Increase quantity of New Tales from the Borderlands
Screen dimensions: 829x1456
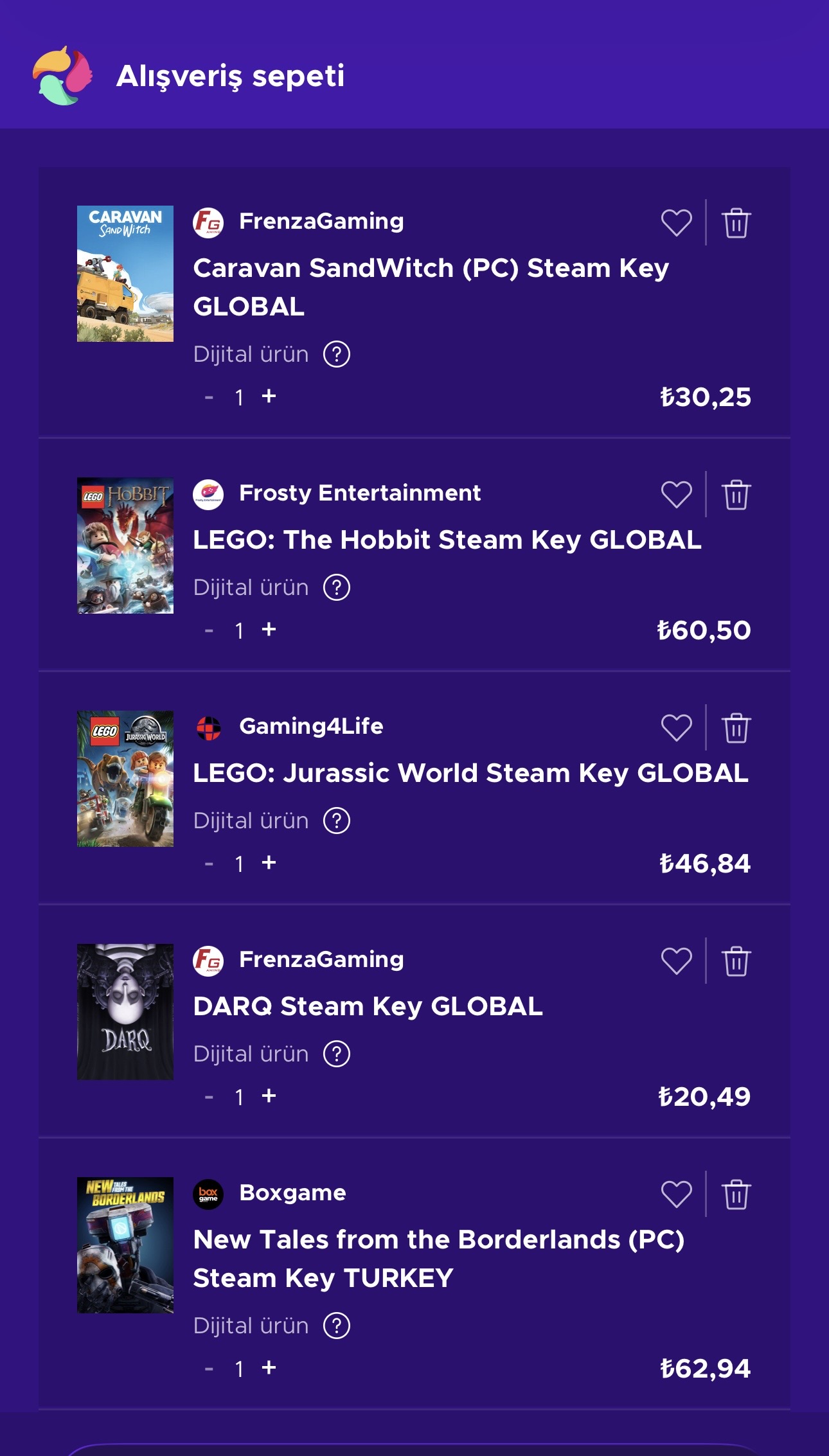(269, 1368)
